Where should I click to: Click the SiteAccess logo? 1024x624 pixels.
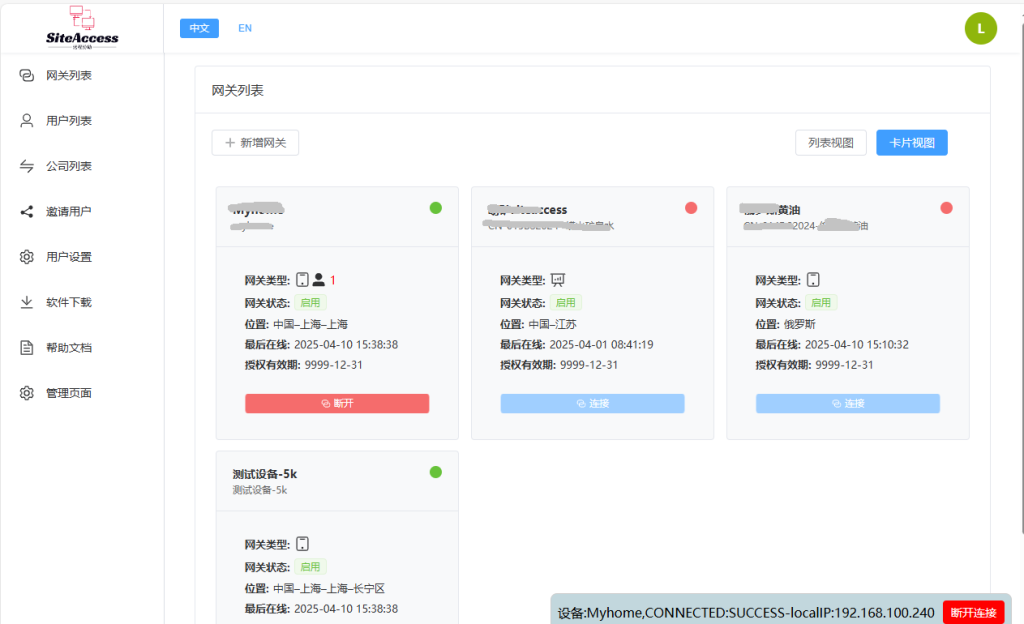tap(82, 27)
